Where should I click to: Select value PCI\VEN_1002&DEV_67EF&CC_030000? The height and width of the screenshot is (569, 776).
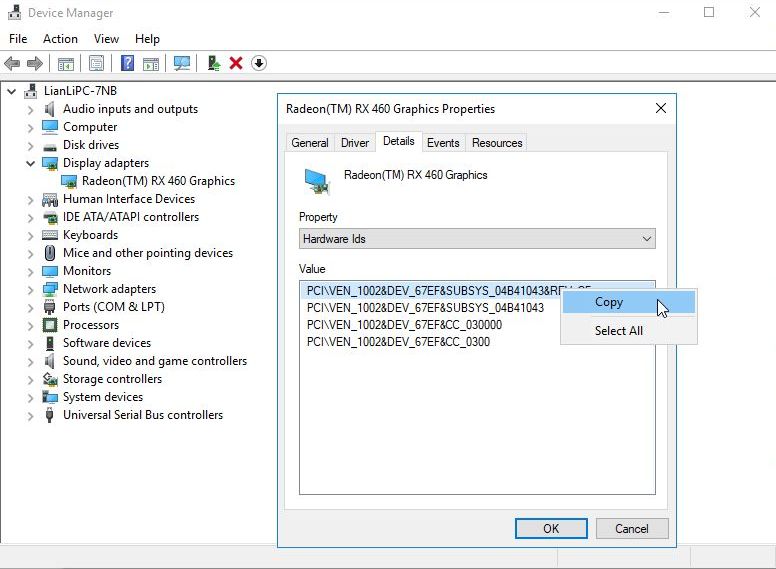tap(404, 325)
